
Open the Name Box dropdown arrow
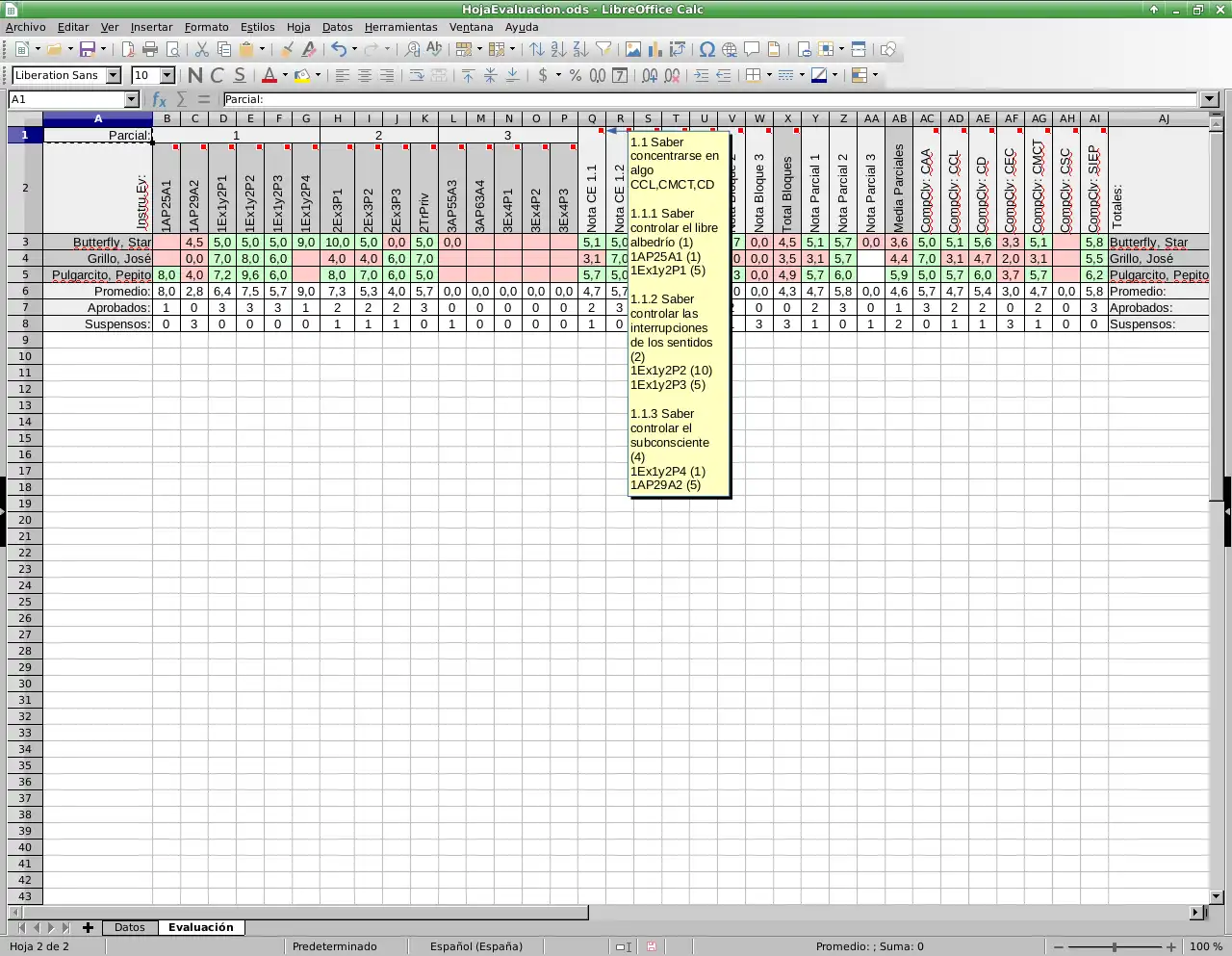132,99
